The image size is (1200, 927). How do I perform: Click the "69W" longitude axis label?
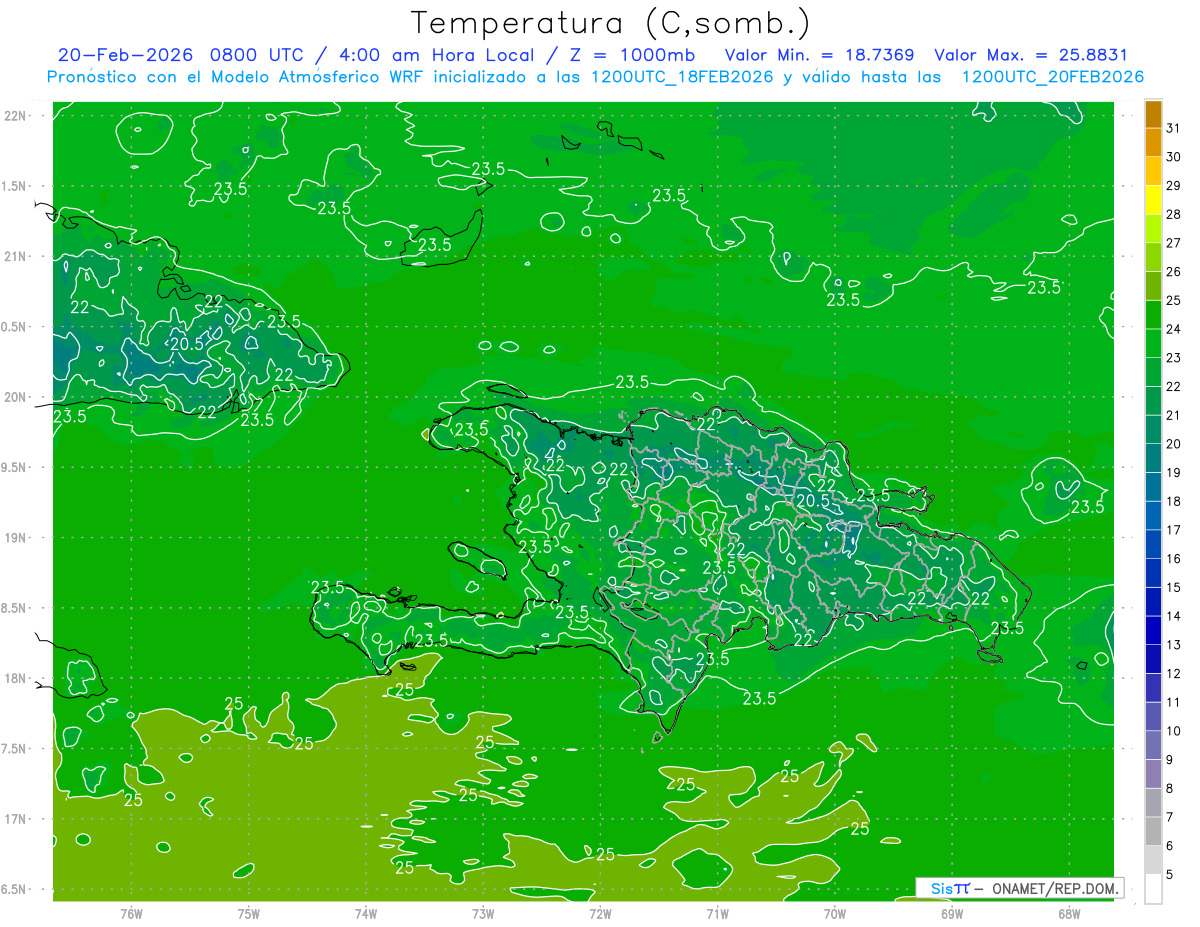coord(952,914)
